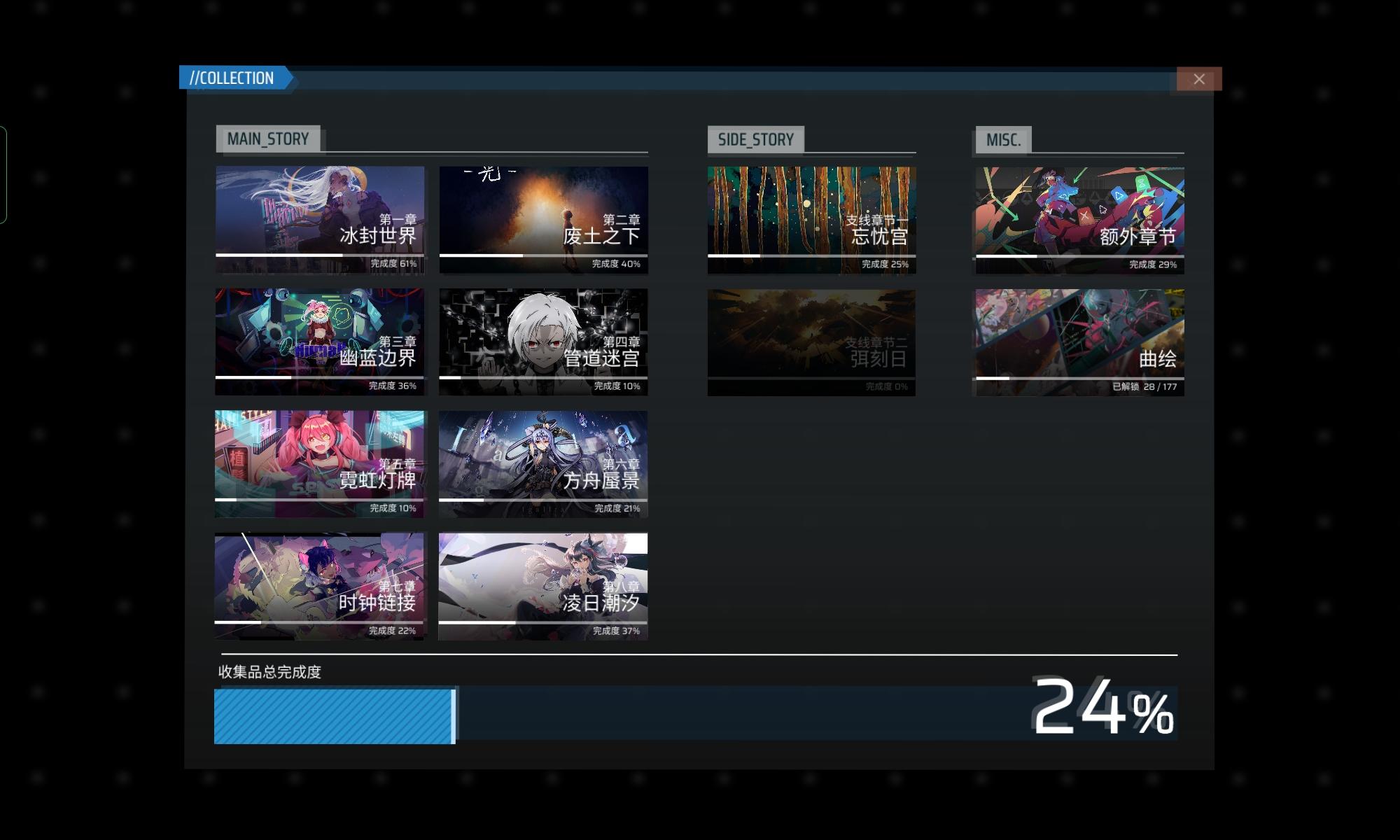Click the locked 弭刻日 side story
The height and width of the screenshot is (840, 1400).
point(811,342)
